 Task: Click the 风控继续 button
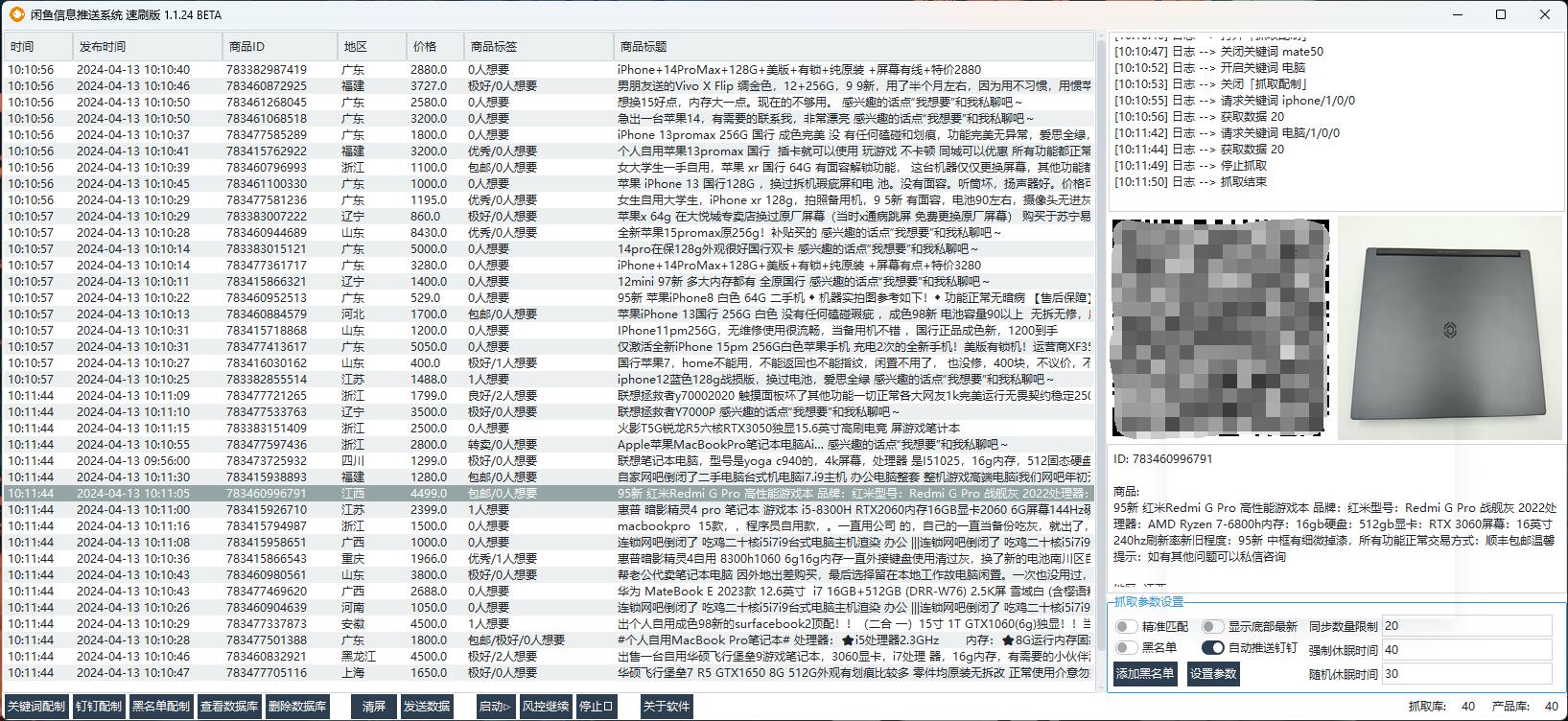546,707
